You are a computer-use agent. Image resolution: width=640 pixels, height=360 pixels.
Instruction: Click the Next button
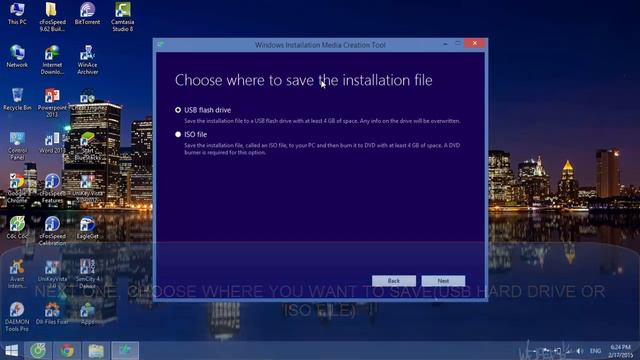(443, 281)
